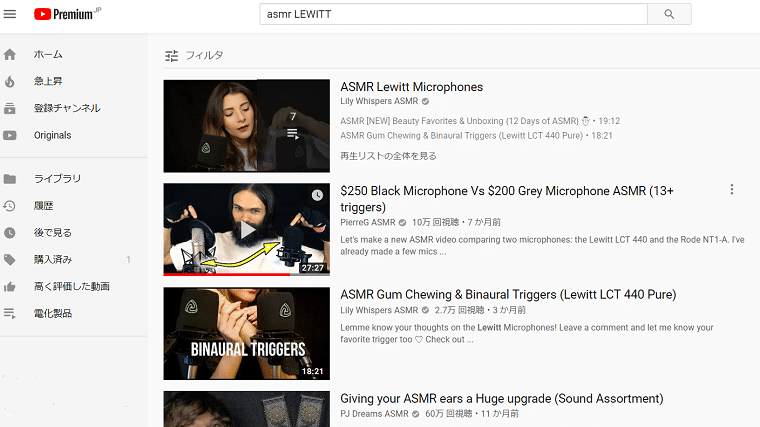Open three-dot menu for microphone comparison video
The image size is (760, 427).
(x=732, y=190)
